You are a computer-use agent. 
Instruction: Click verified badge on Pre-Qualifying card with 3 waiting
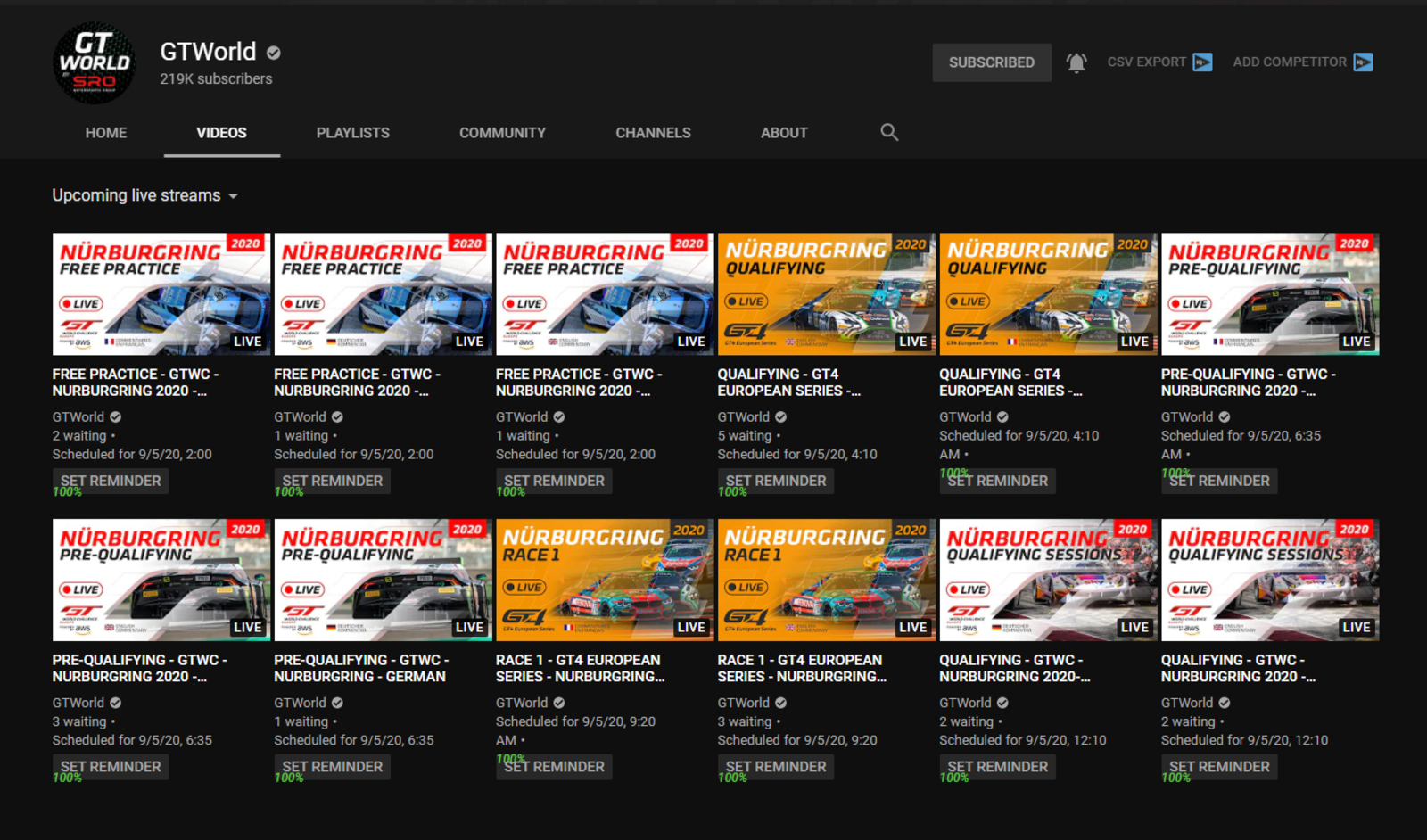click(116, 703)
